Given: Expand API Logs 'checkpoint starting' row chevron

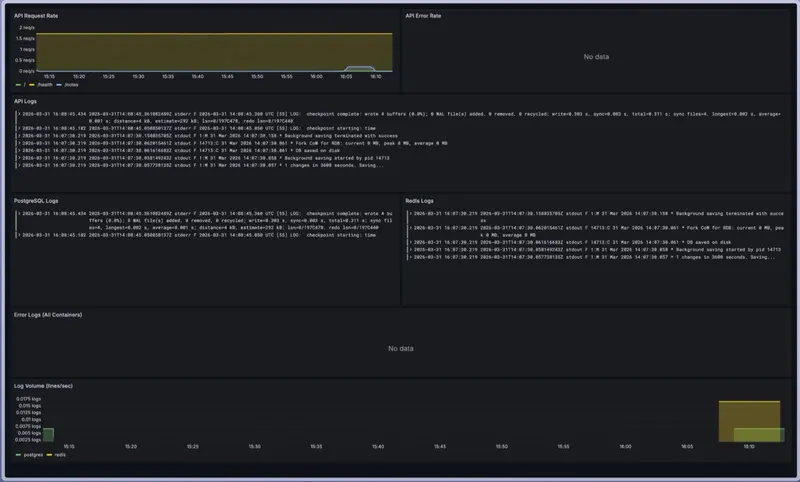Looking at the screenshot, I should pos(19,129).
